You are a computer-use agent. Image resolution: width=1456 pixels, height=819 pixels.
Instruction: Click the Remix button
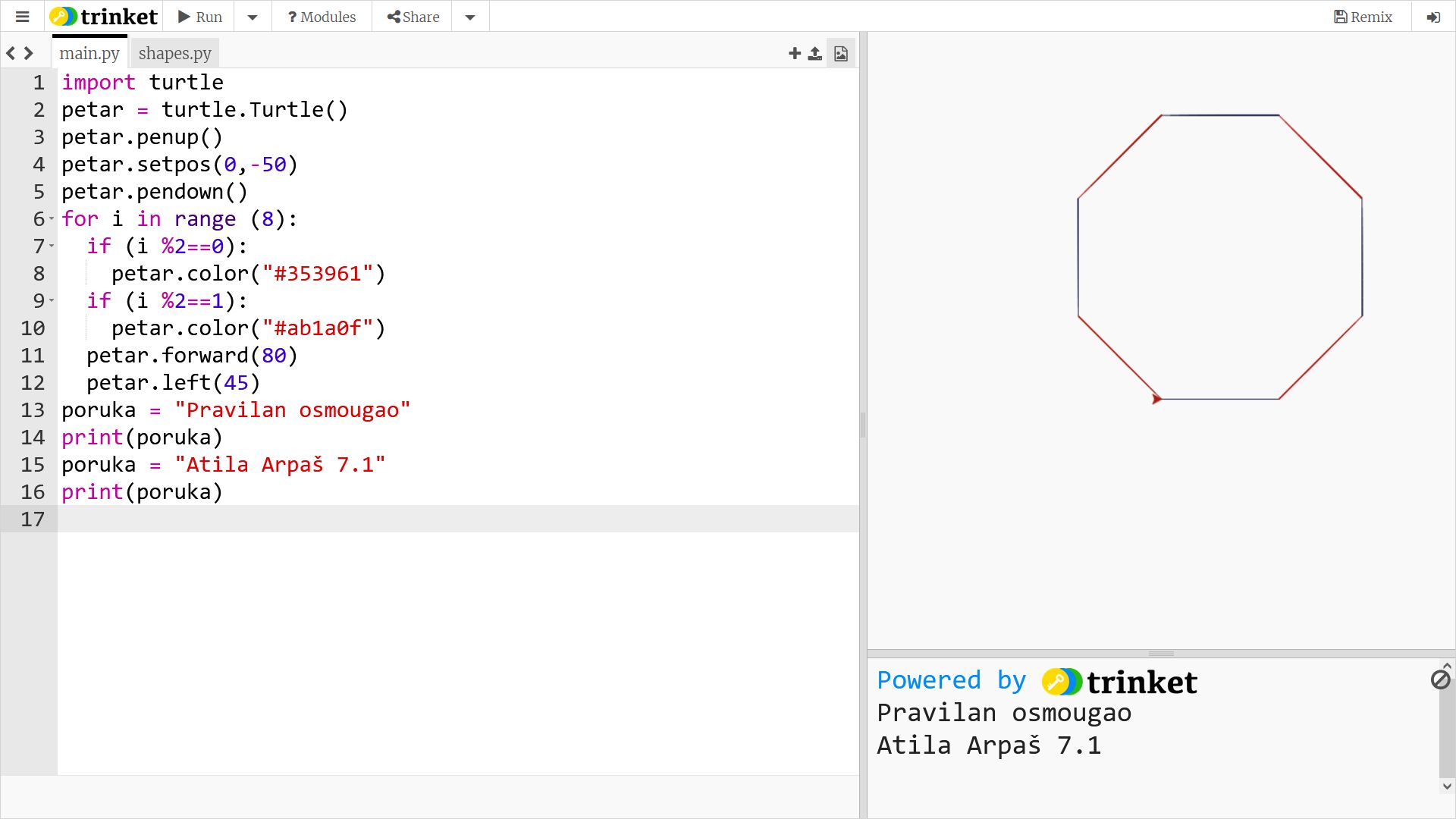pyautogui.click(x=1363, y=17)
